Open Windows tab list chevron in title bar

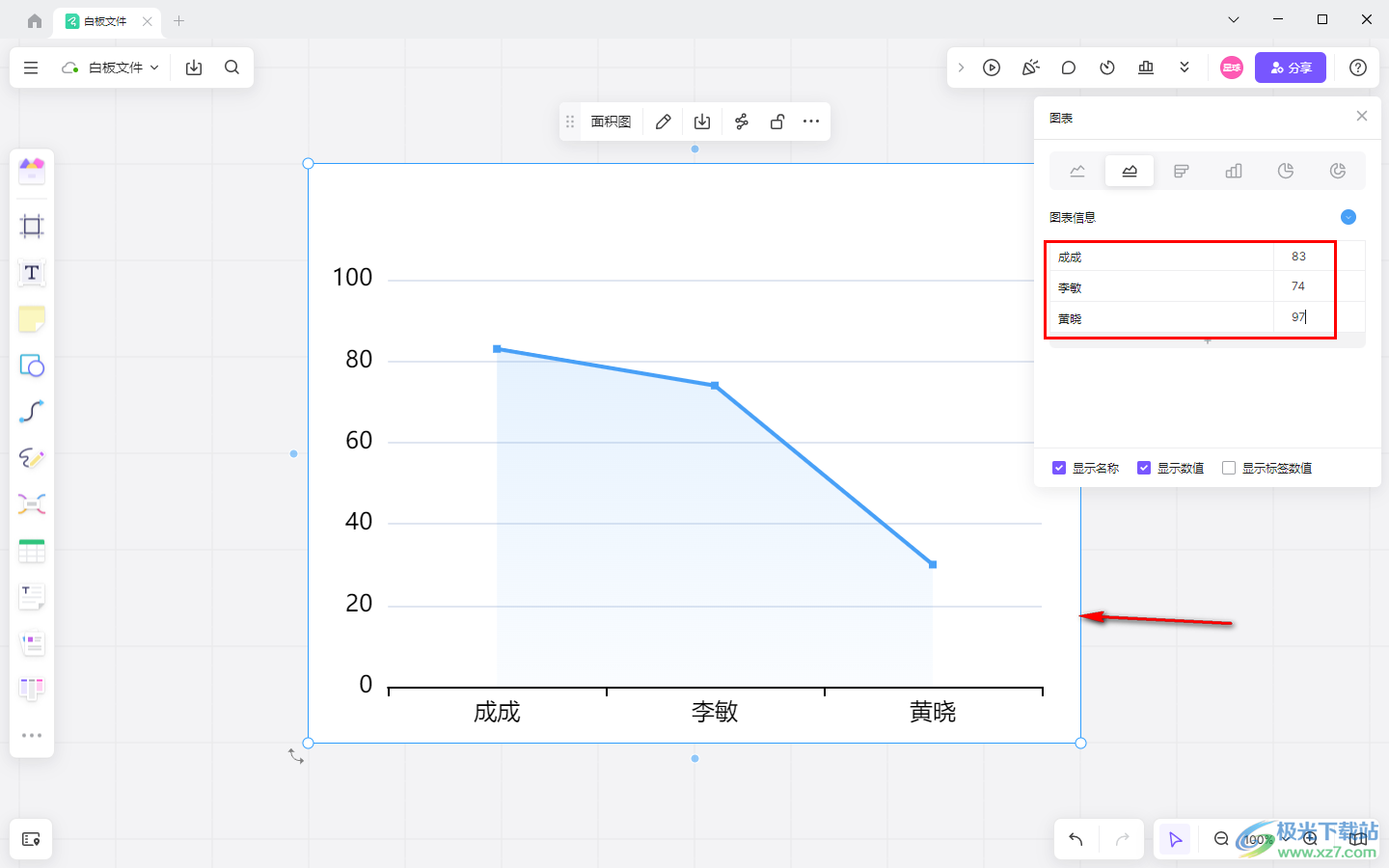pos(1234,19)
